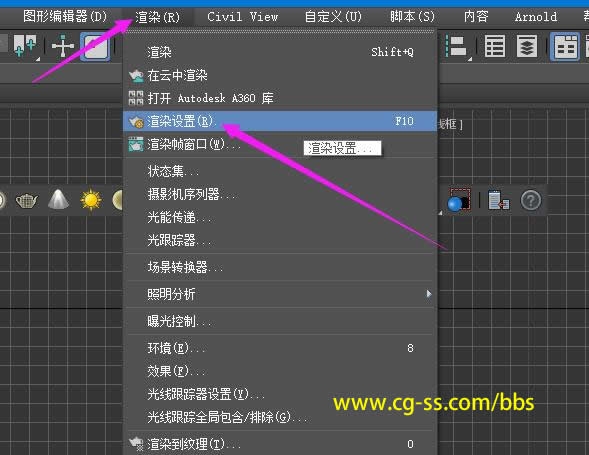The width and height of the screenshot is (589, 455).
Task: Select the crosshair move tool icon
Action: click(x=63, y=46)
